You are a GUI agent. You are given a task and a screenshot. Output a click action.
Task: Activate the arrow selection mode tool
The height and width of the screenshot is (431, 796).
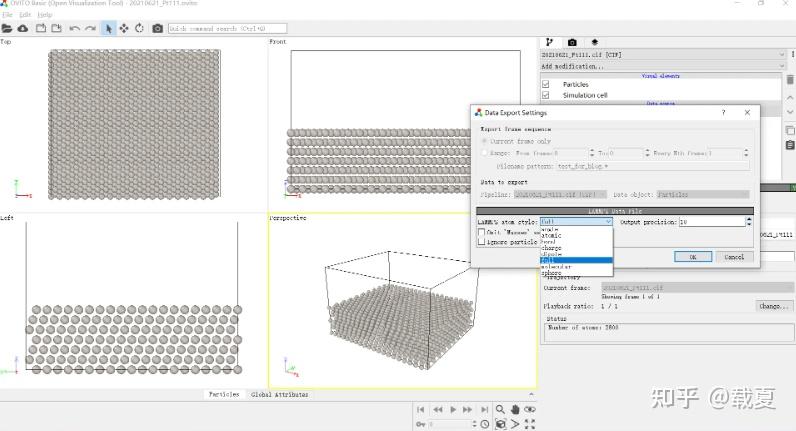pos(109,28)
